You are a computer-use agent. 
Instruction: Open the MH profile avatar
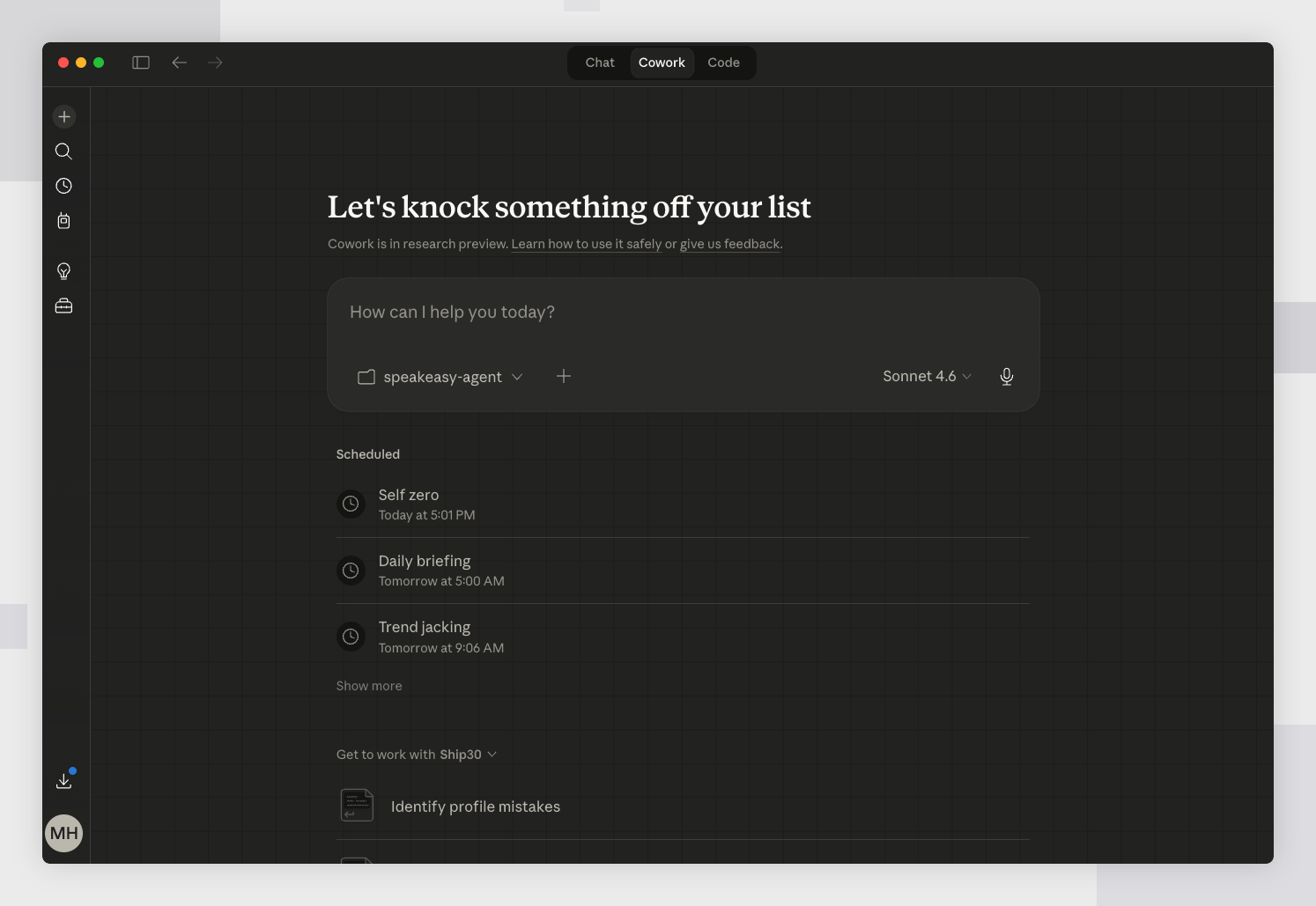pyautogui.click(x=63, y=833)
